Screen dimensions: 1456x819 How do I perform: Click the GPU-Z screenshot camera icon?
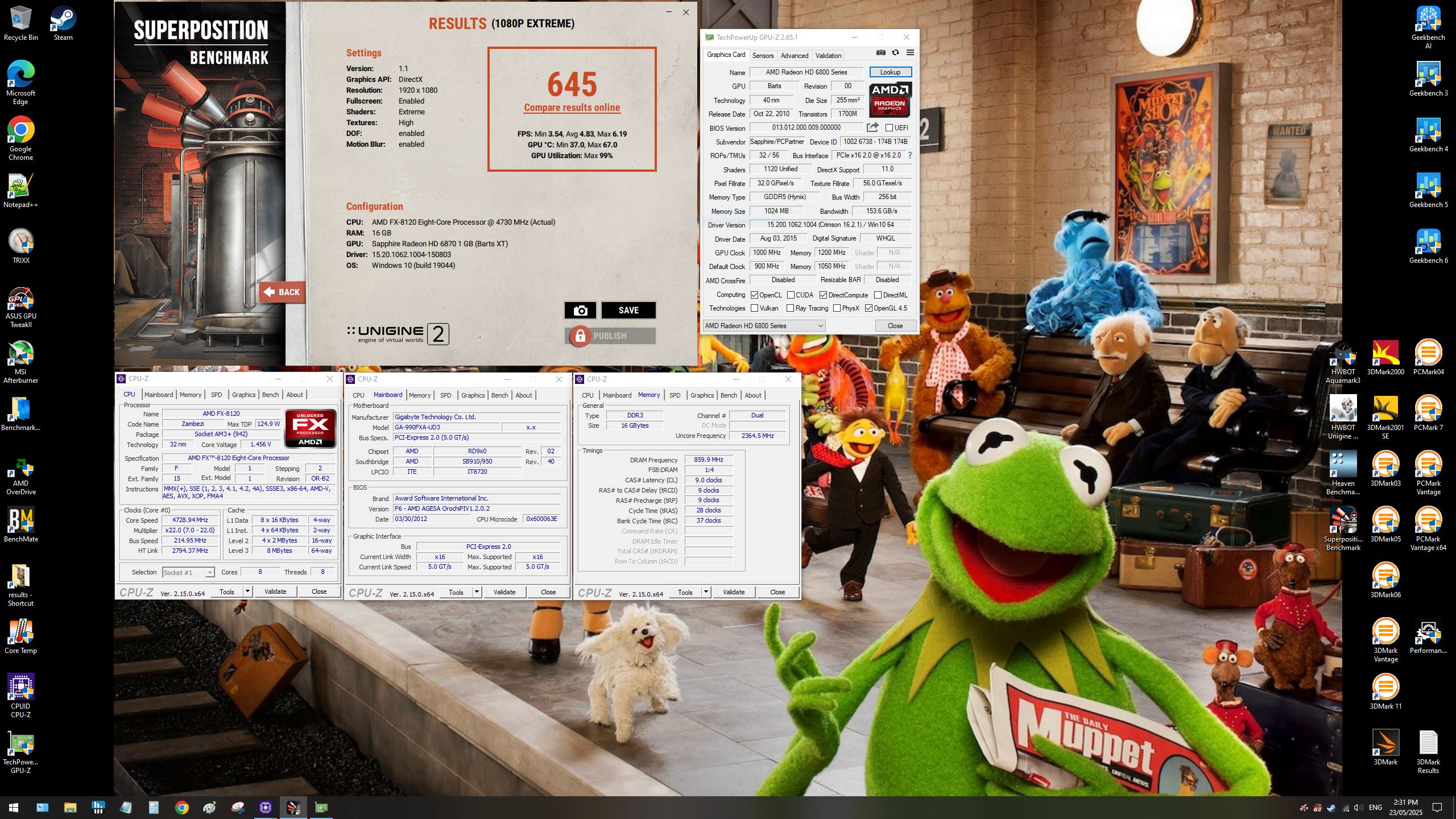pos(880,52)
